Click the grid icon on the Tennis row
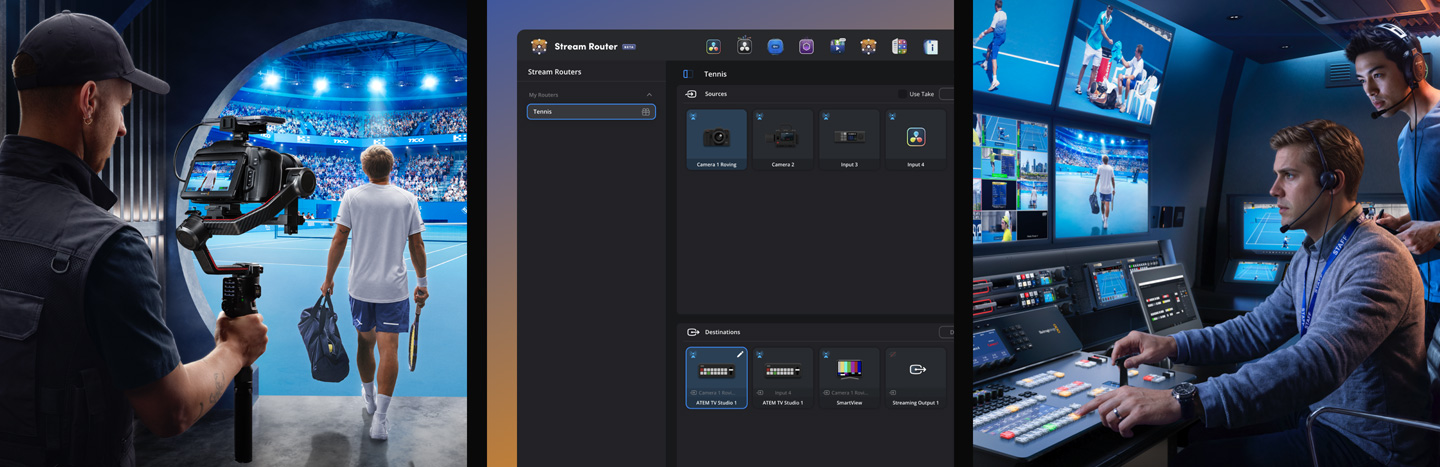1440x467 pixels. click(x=646, y=112)
